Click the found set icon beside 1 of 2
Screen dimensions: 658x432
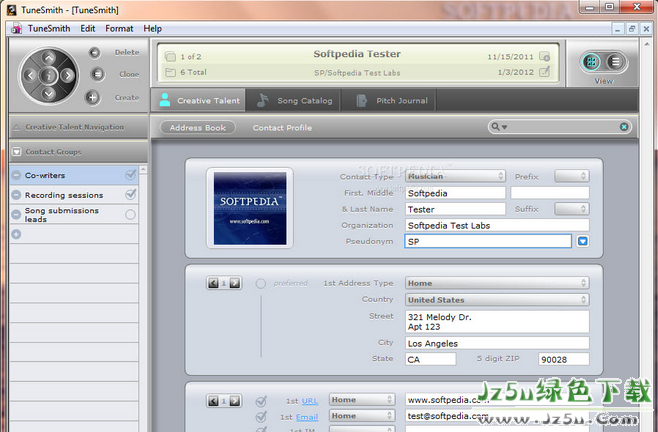coord(170,56)
